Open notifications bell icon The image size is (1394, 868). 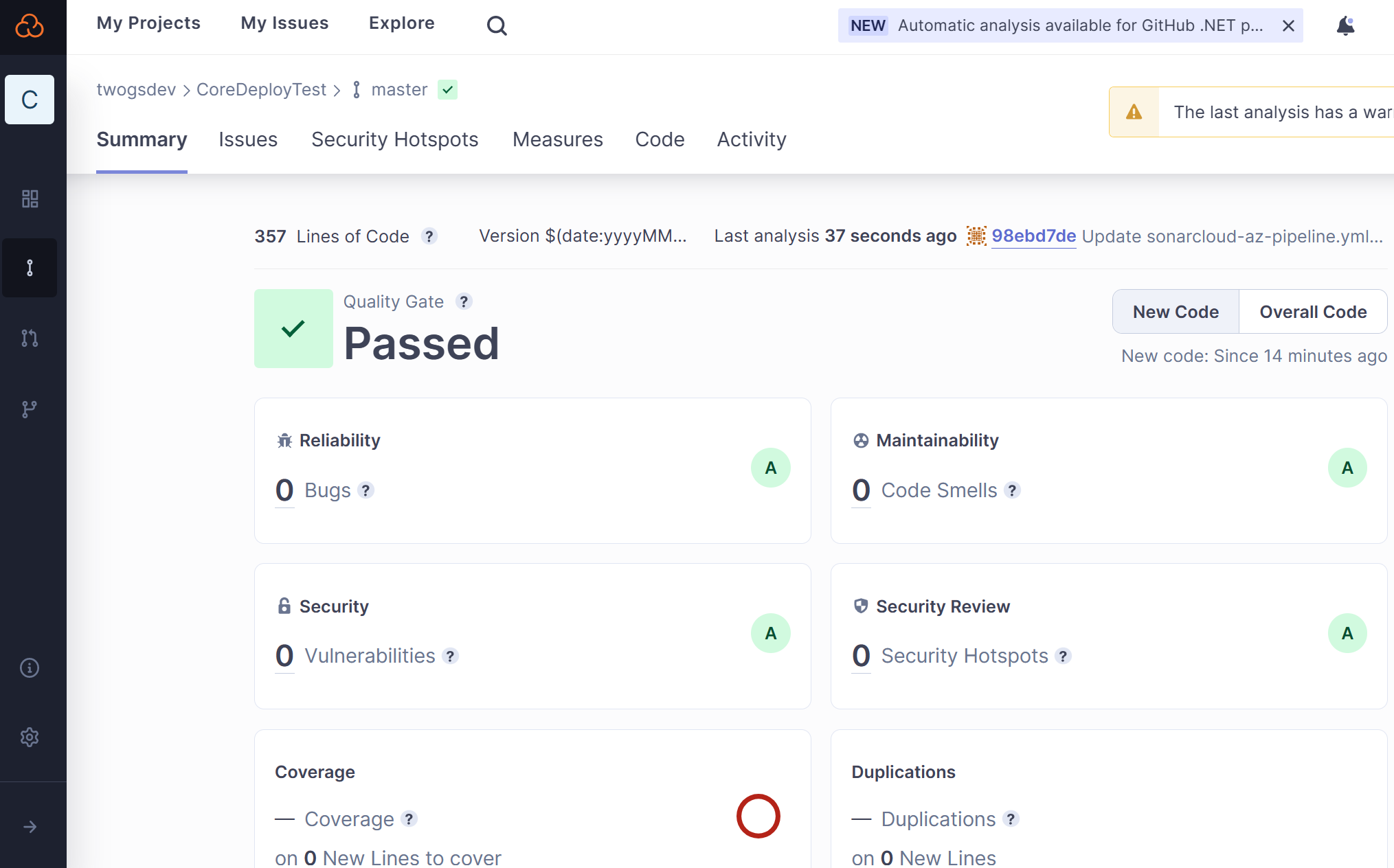tap(1345, 26)
